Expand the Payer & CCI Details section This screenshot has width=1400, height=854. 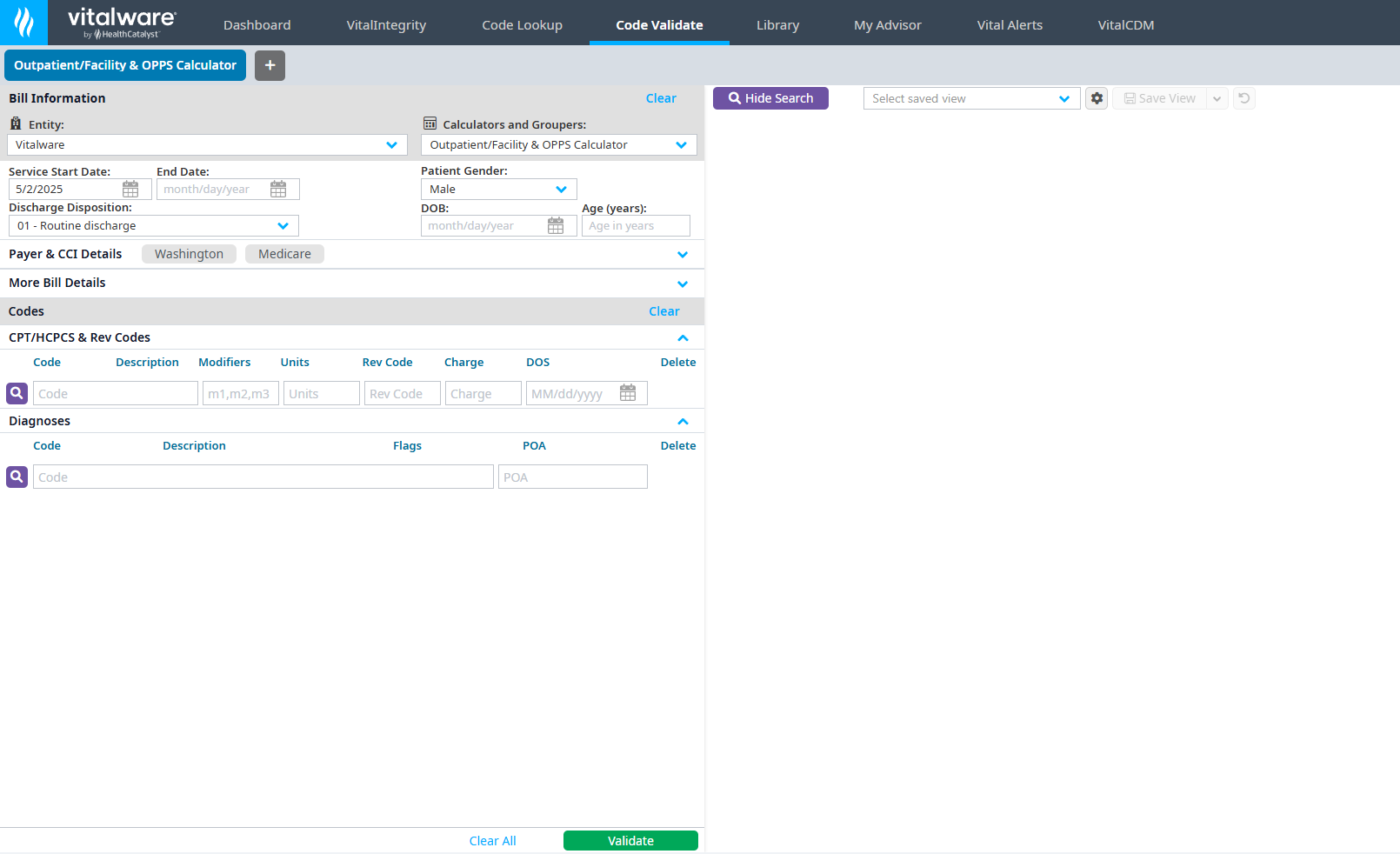coord(683,255)
